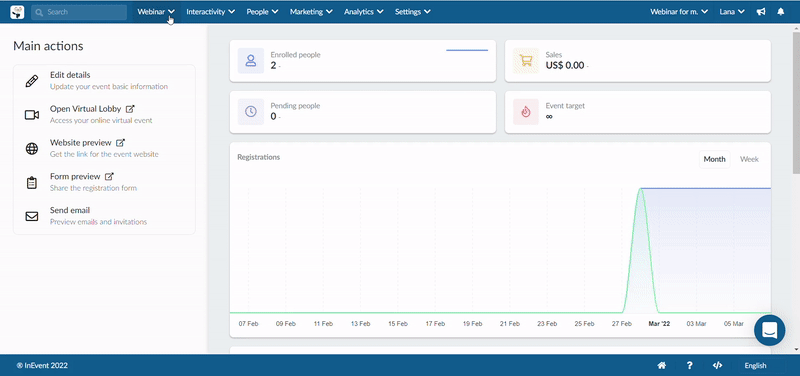The height and width of the screenshot is (376, 800).
Task: Click the Enrolled people card
Action: coord(363,61)
